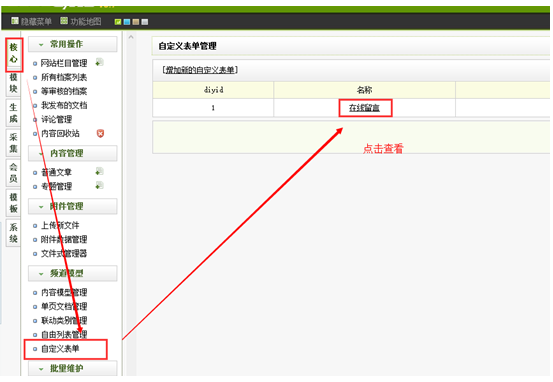Collapse the 附件管理 section
Viewport: 553px width, 382px height.
73,206
